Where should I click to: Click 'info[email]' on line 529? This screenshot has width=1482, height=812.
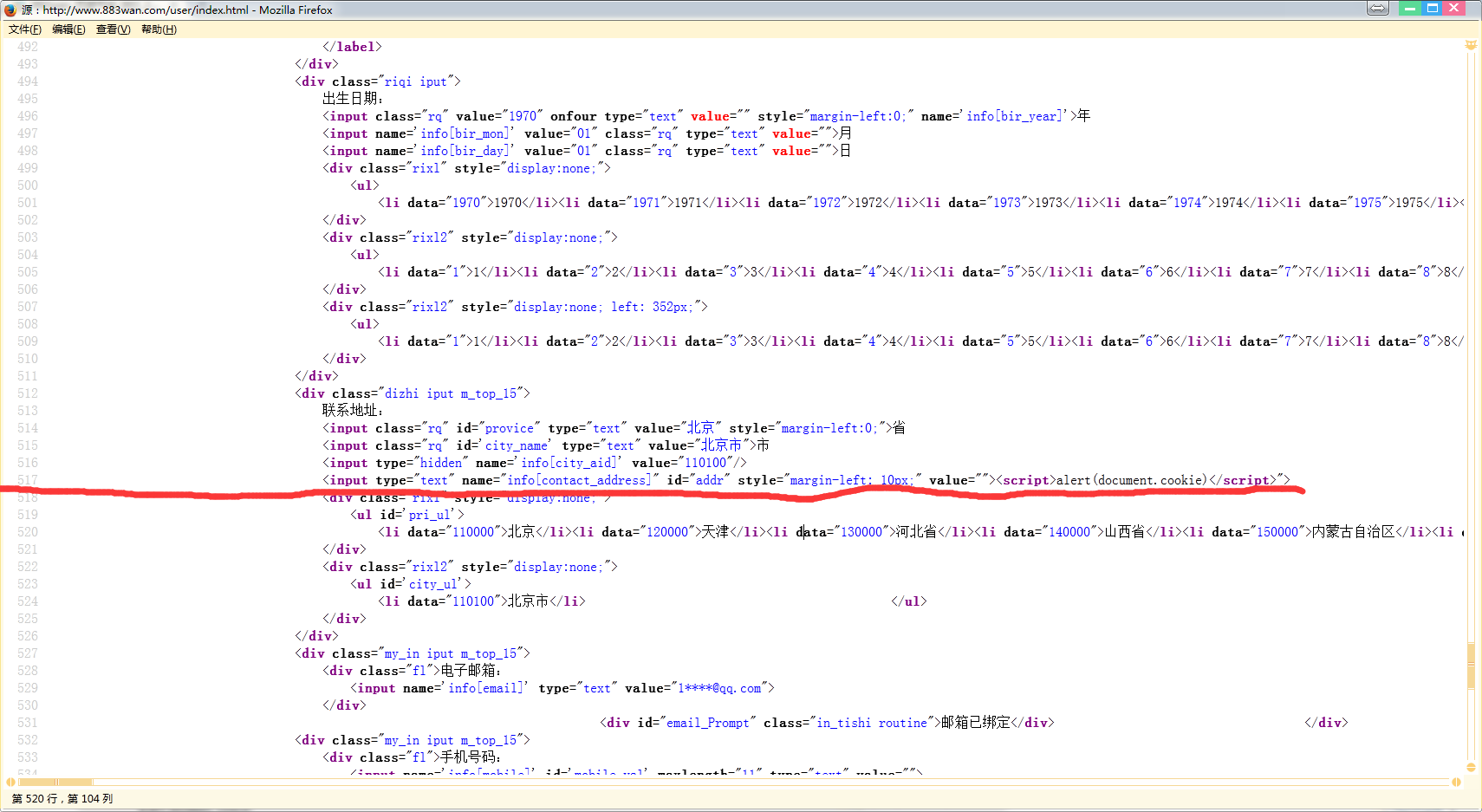tap(485, 688)
